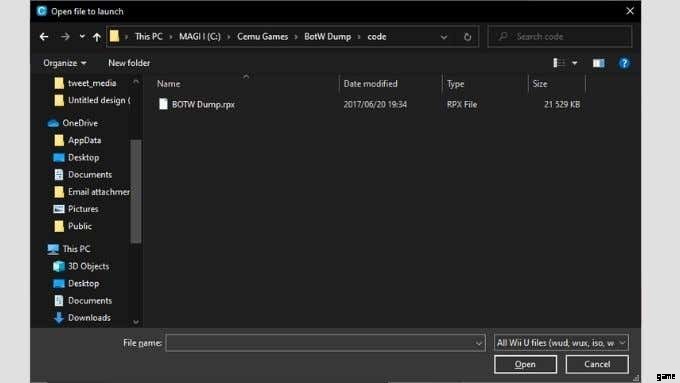Expand the address bar history dropdown

click(x=444, y=37)
